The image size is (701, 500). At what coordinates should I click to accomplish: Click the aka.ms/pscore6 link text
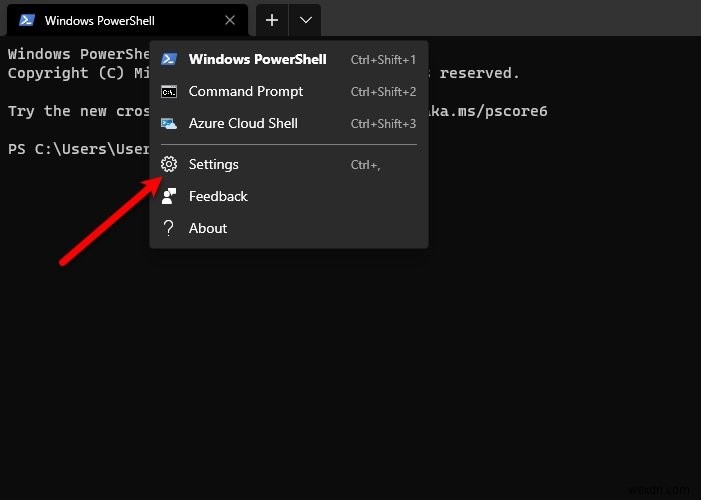tap(488, 111)
